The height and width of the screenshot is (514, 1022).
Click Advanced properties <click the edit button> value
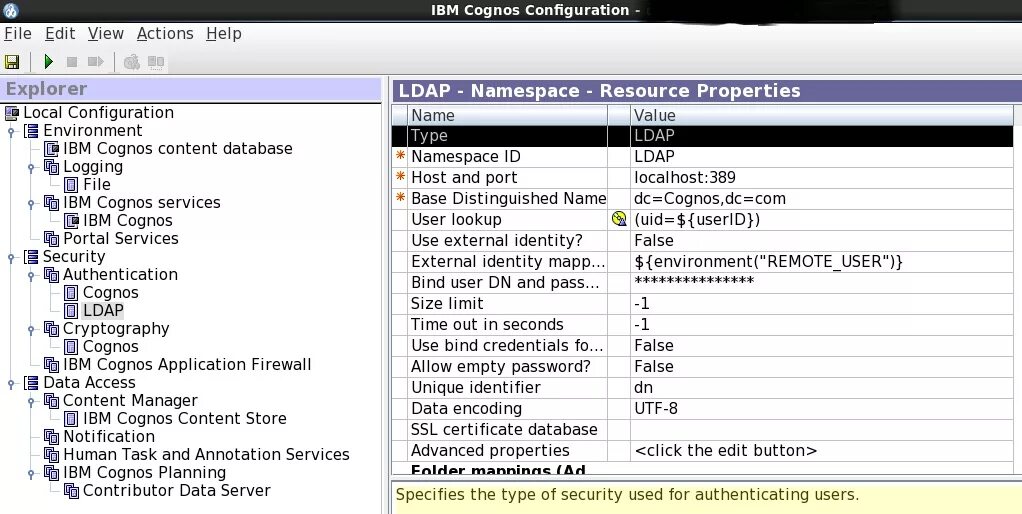[822, 450]
